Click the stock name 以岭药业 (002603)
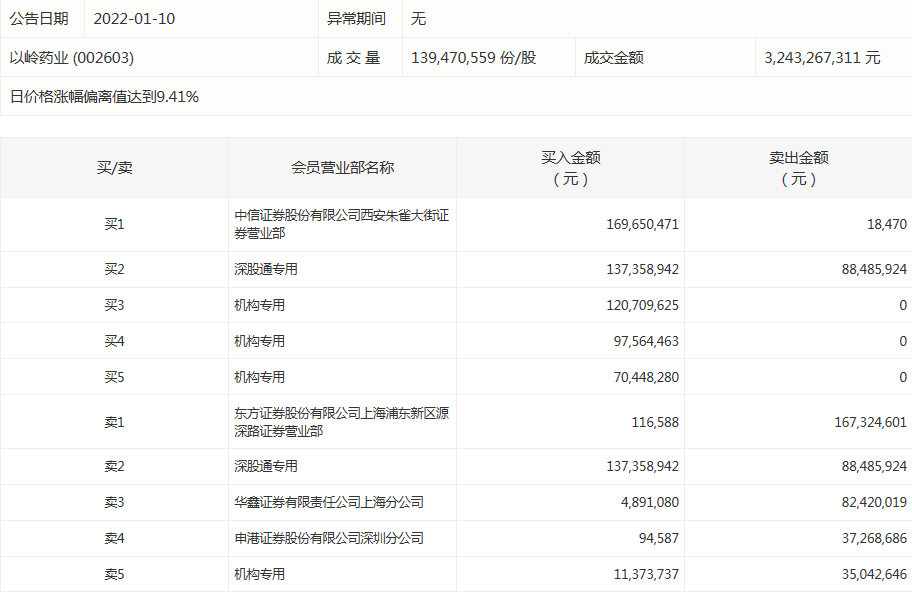912x592 pixels. click(x=71, y=58)
